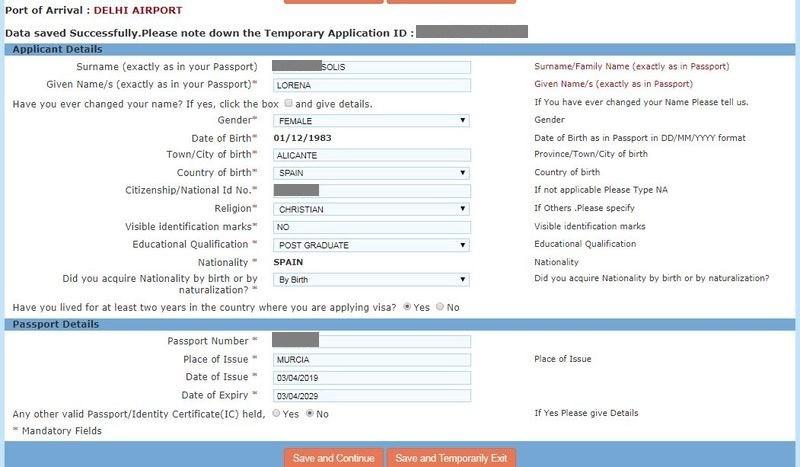The width and height of the screenshot is (800, 467).
Task: Choose No for other valid passport held
Action: click(309, 413)
